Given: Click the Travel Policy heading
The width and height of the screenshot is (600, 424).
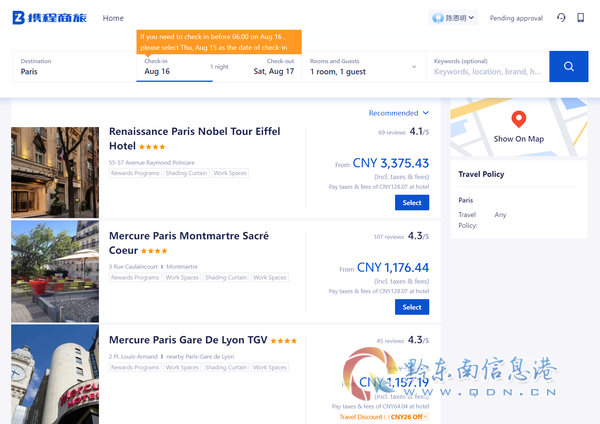Looking at the screenshot, I should pos(481,174).
